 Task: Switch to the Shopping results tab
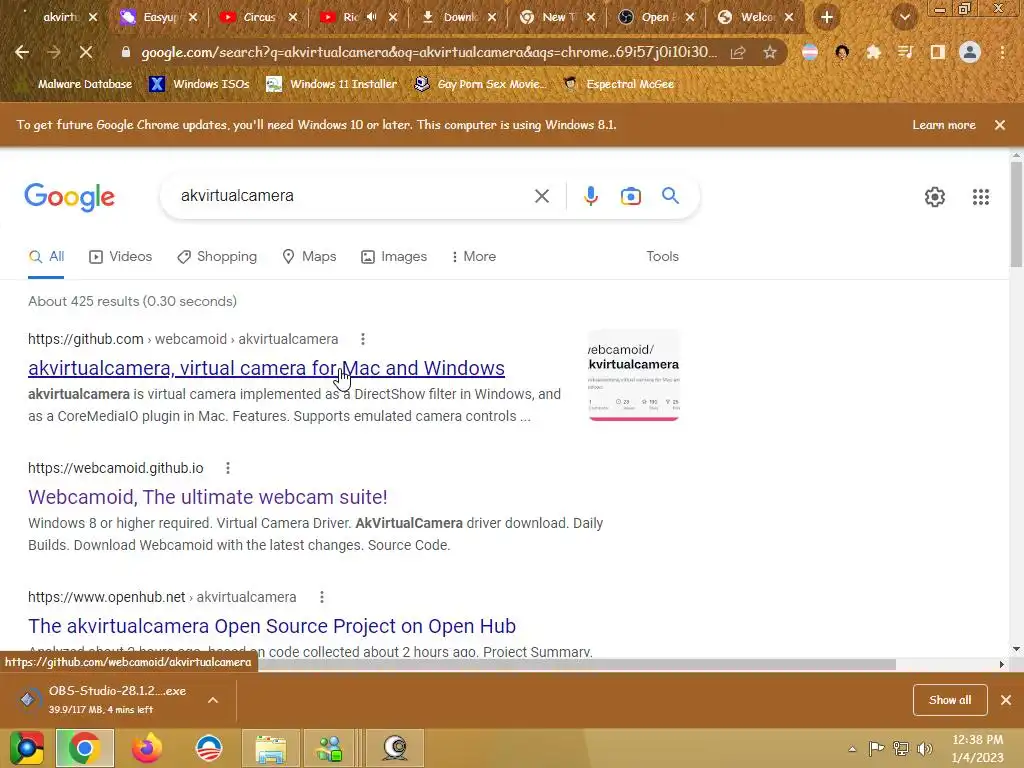[x=217, y=257]
